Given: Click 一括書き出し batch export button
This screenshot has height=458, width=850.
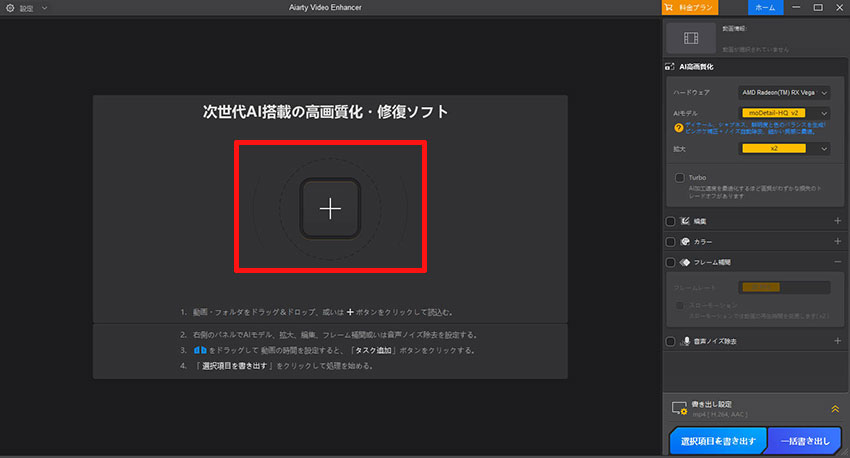Looking at the screenshot, I should tap(805, 441).
